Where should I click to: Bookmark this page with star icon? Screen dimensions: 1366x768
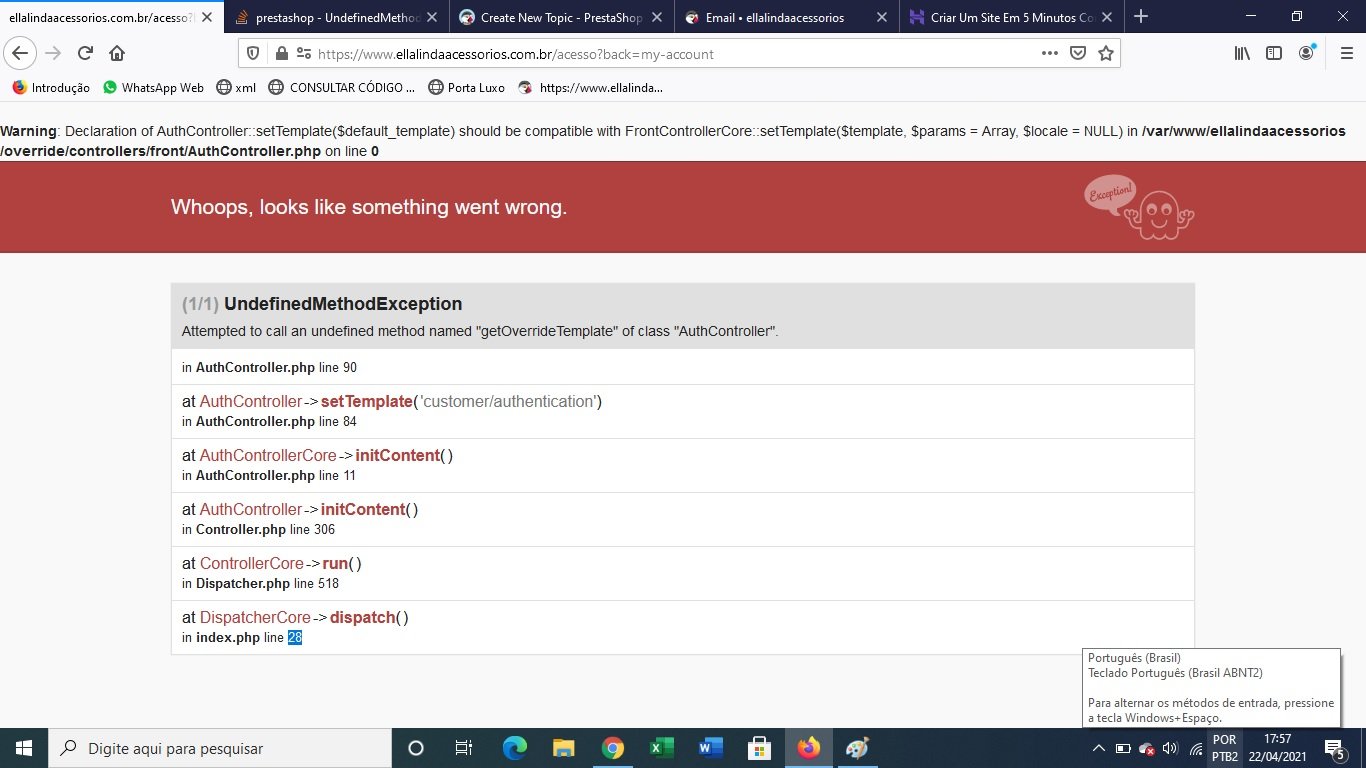click(x=1106, y=54)
